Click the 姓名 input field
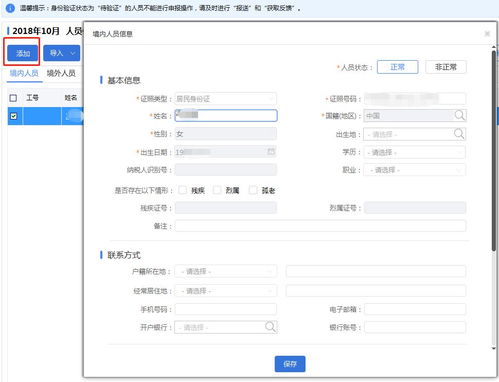 [x=226, y=115]
